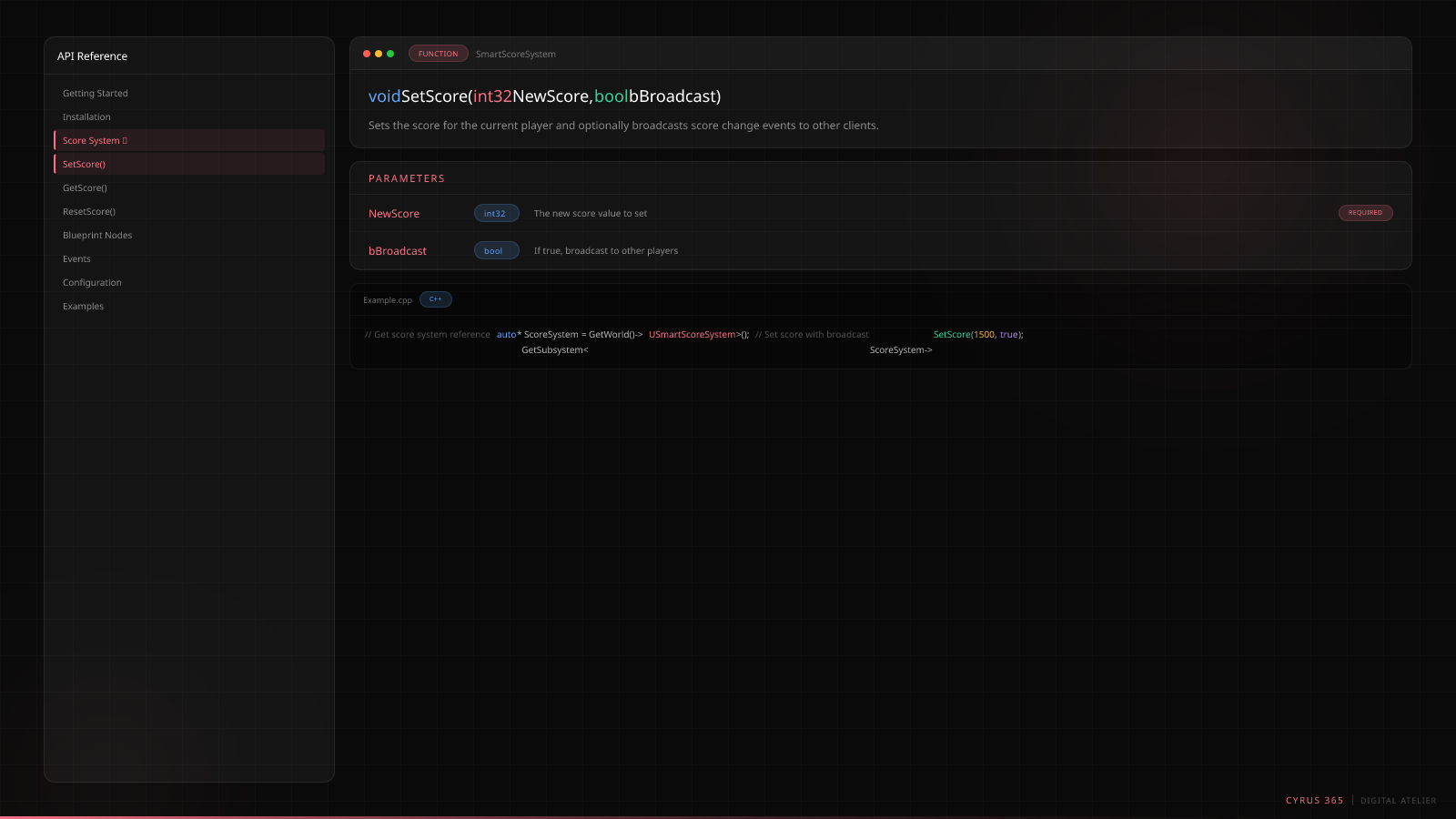
Task: Click the FUNCTION badge
Action: point(438,54)
